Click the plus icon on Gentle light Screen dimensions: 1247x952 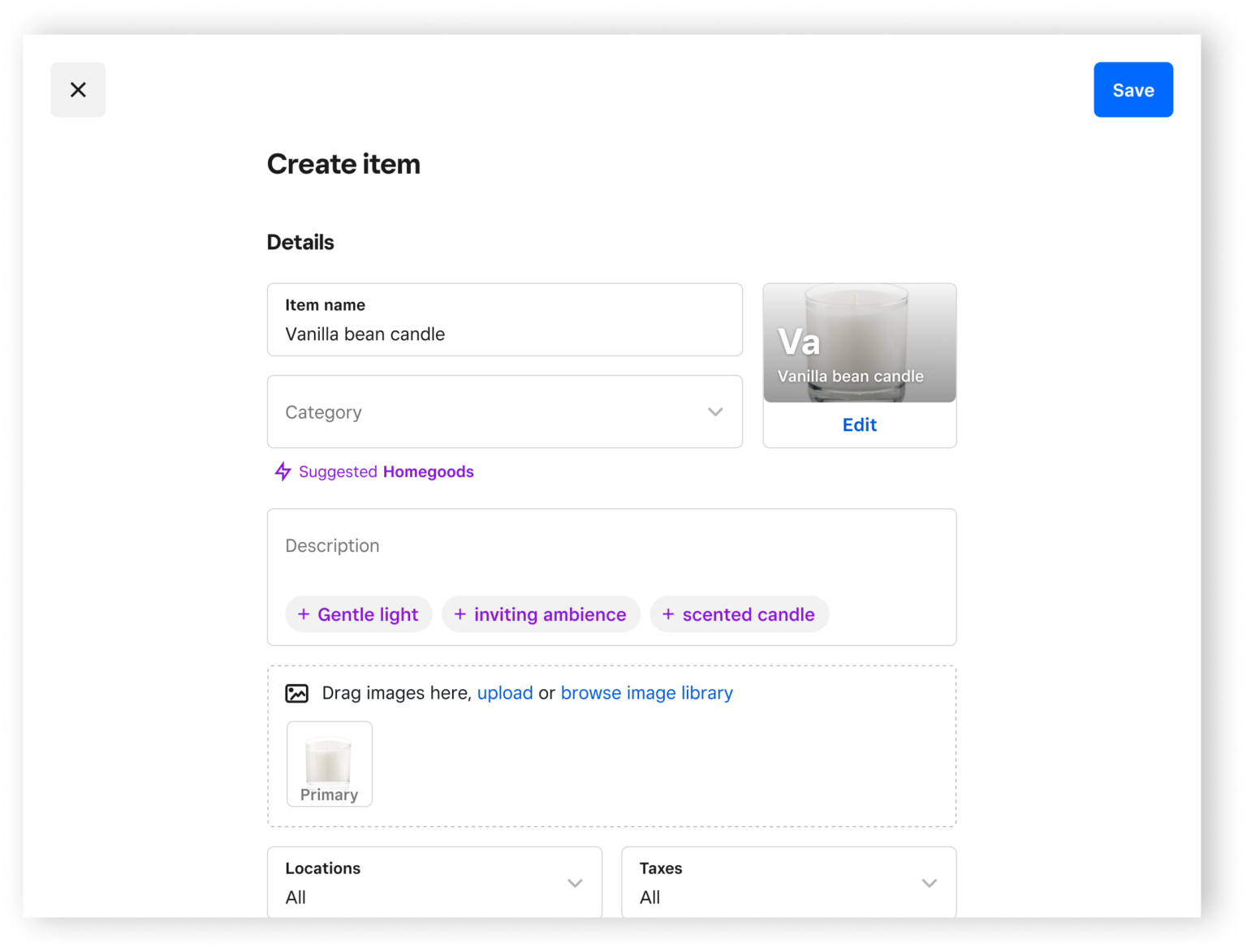304,614
